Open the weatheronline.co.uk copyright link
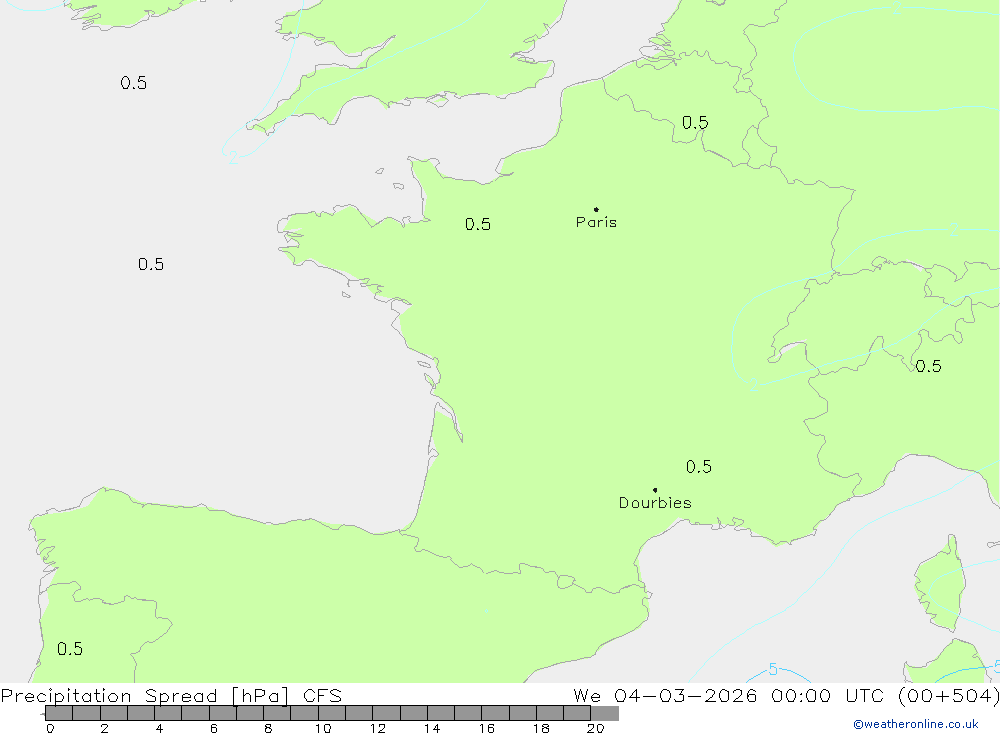Image resolution: width=1000 pixels, height=733 pixels. coord(916,724)
